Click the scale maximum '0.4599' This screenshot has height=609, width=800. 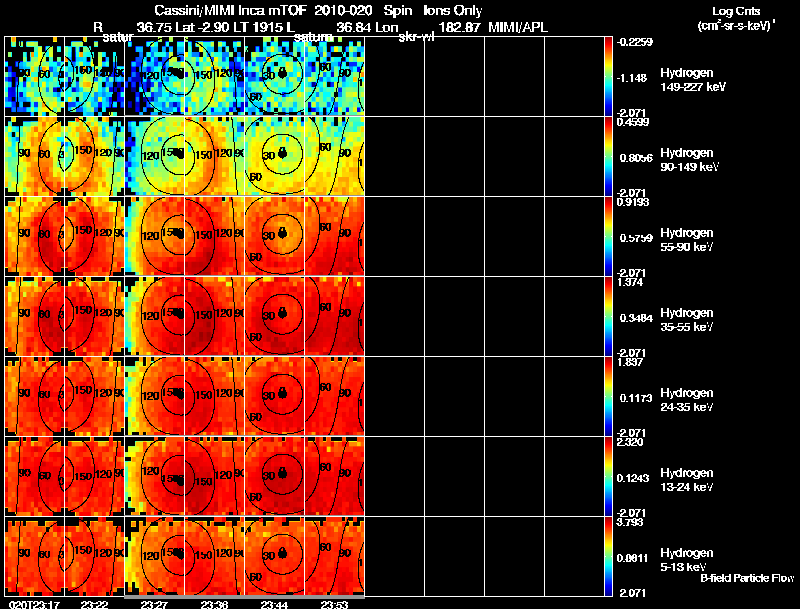(x=633, y=122)
